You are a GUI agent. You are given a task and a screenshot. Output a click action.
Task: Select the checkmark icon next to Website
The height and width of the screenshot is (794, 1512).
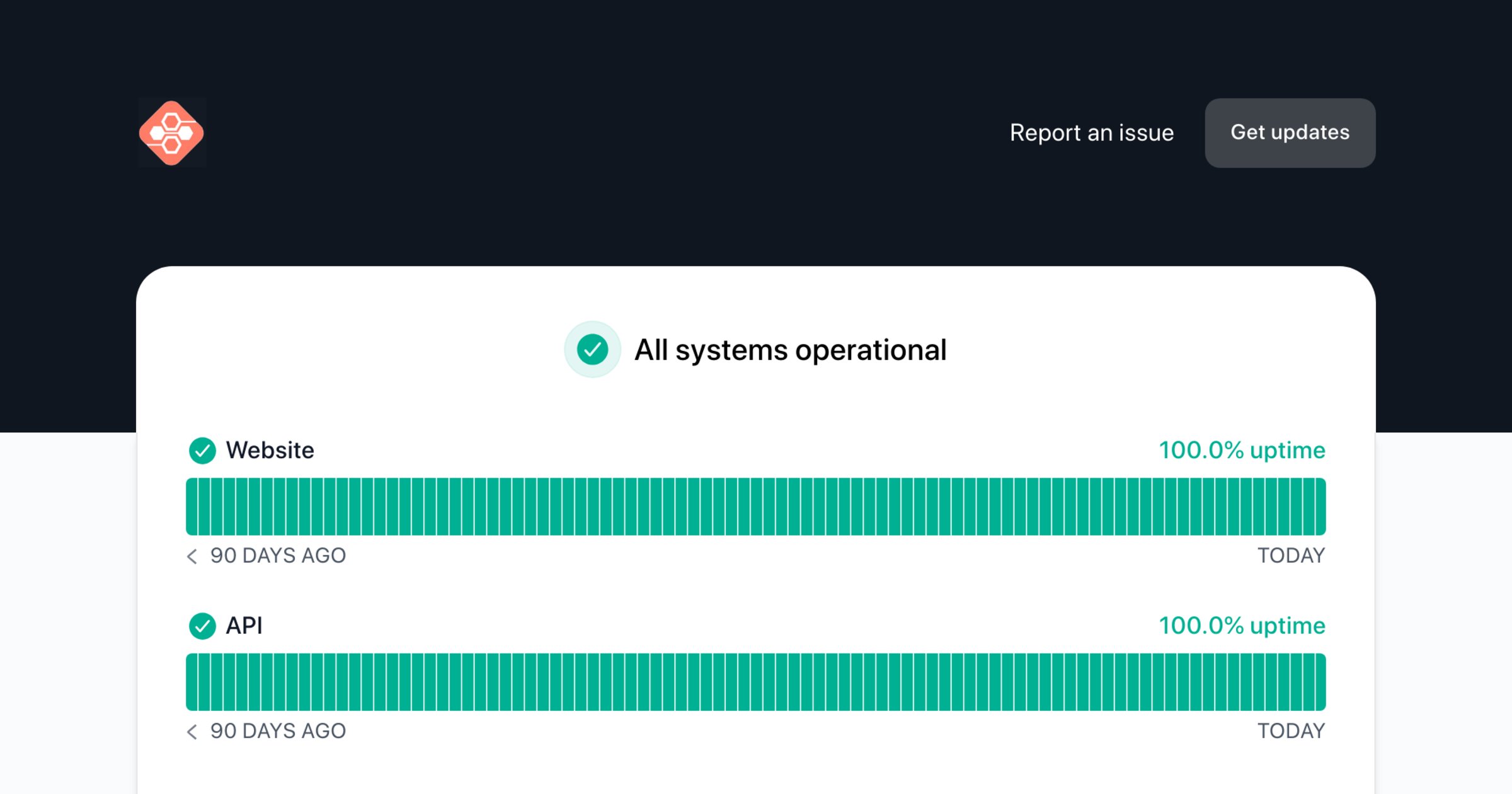coord(202,450)
